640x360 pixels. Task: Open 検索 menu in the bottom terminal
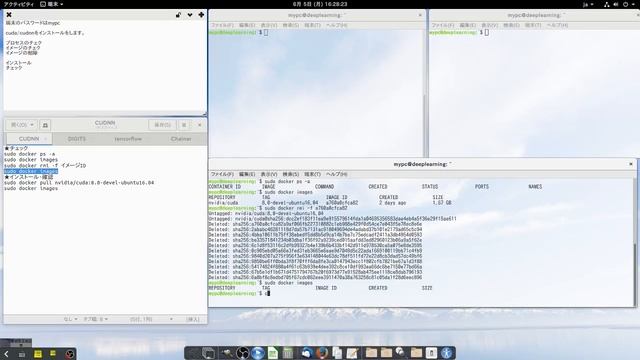click(291, 174)
